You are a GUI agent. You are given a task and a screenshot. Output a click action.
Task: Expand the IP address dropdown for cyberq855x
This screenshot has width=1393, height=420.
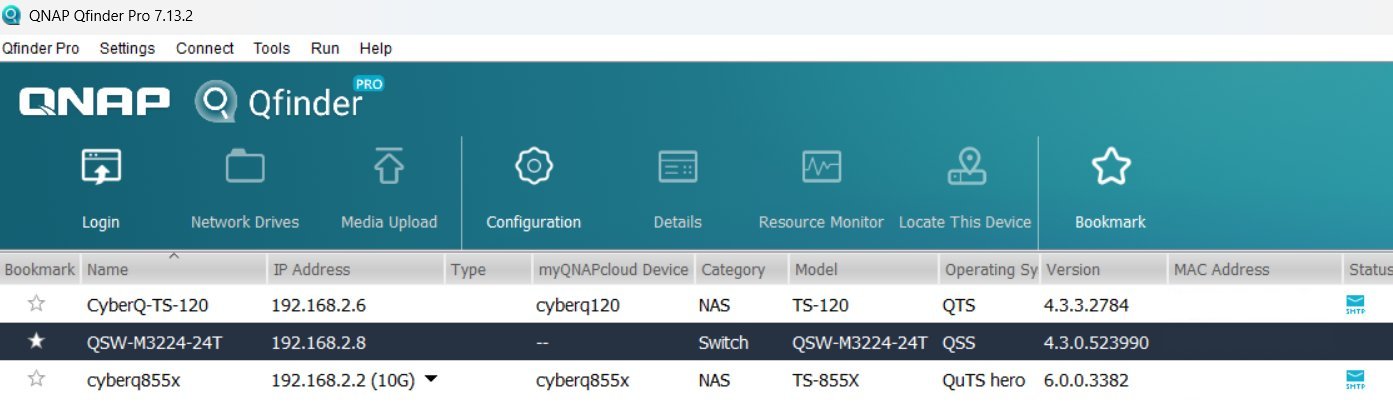click(431, 380)
